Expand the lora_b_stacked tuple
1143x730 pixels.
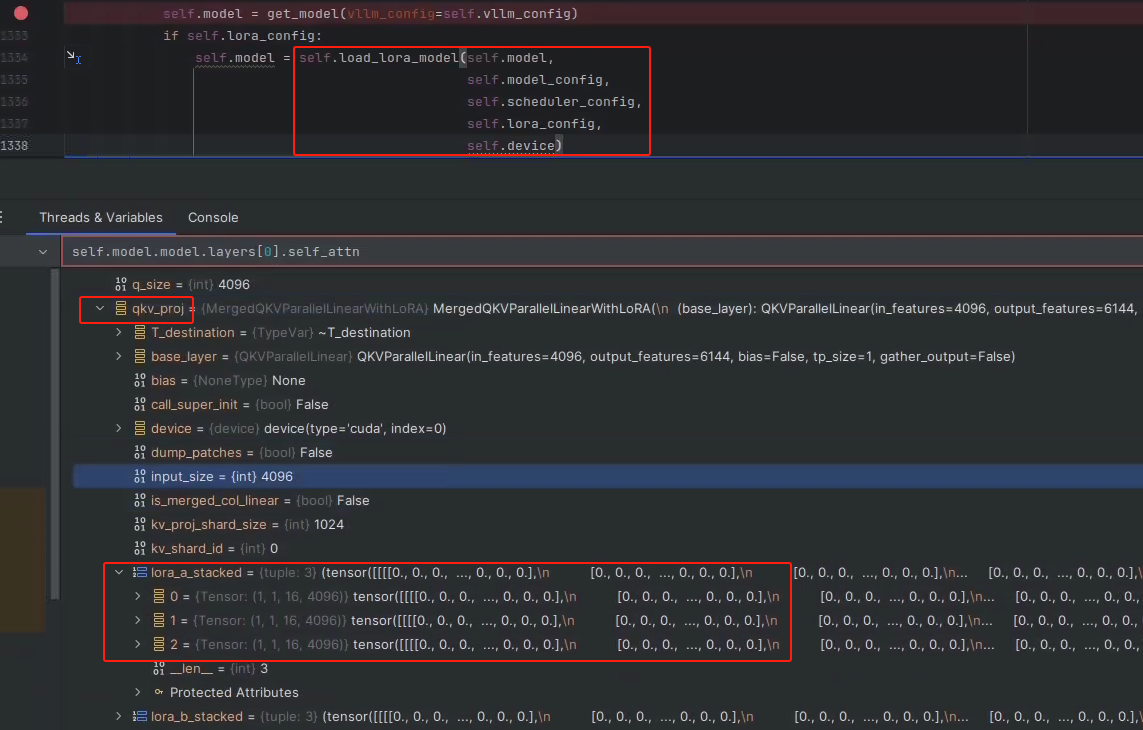point(119,716)
